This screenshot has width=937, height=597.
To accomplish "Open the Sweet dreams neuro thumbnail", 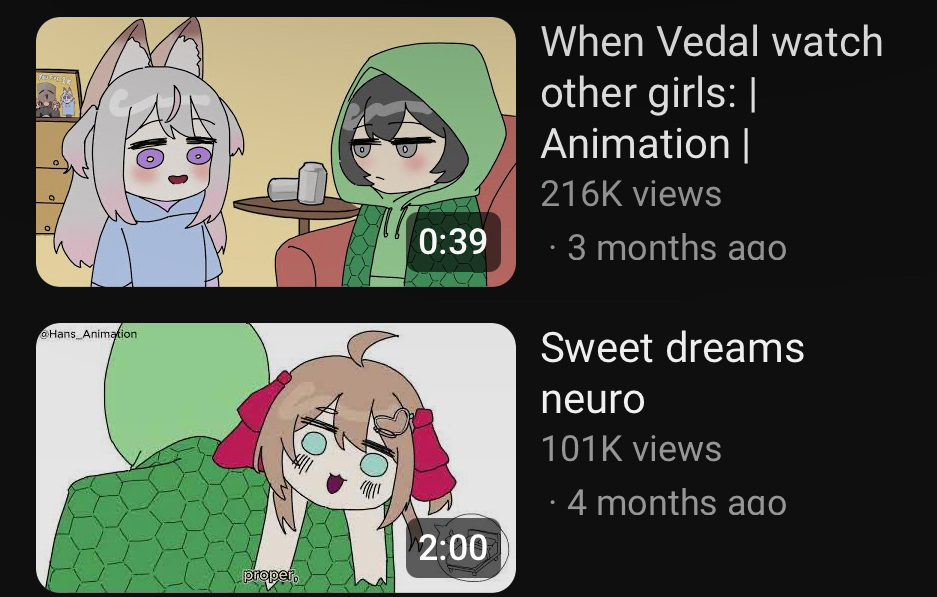I will 276,458.
